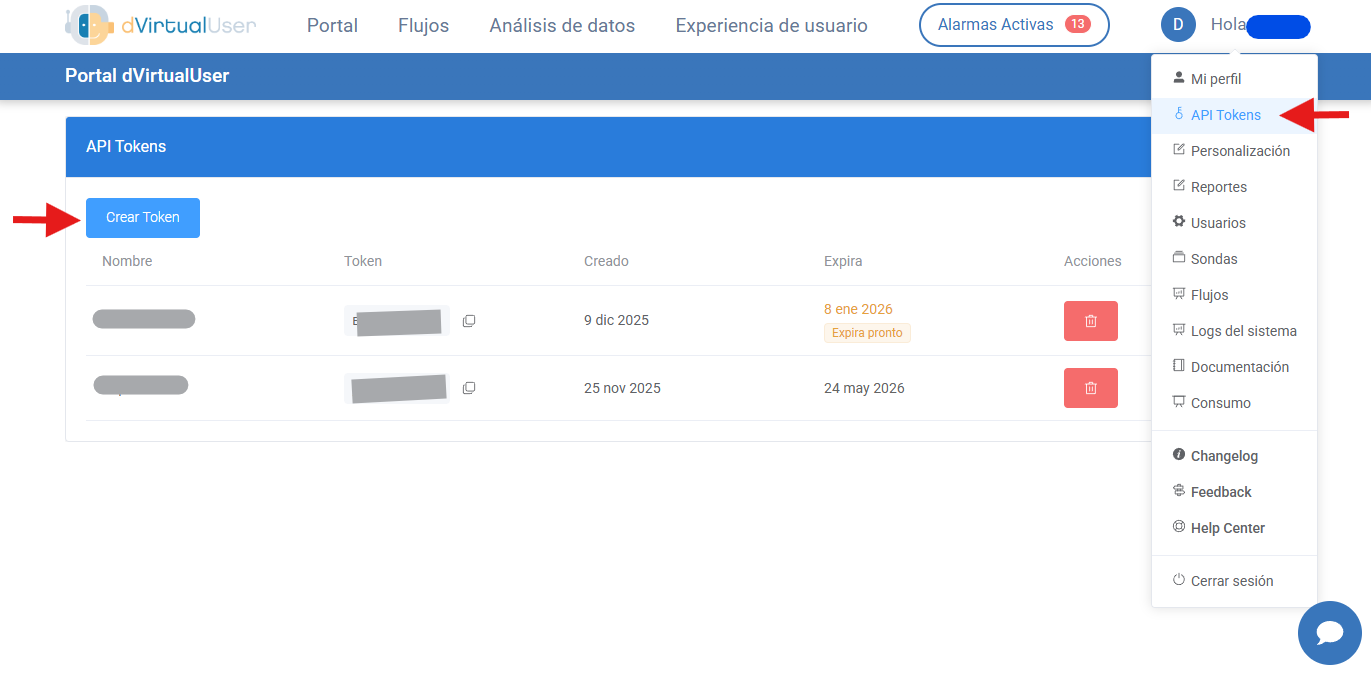Click the API Tokens panel heading
This screenshot has height=675, width=1371.
126,146
